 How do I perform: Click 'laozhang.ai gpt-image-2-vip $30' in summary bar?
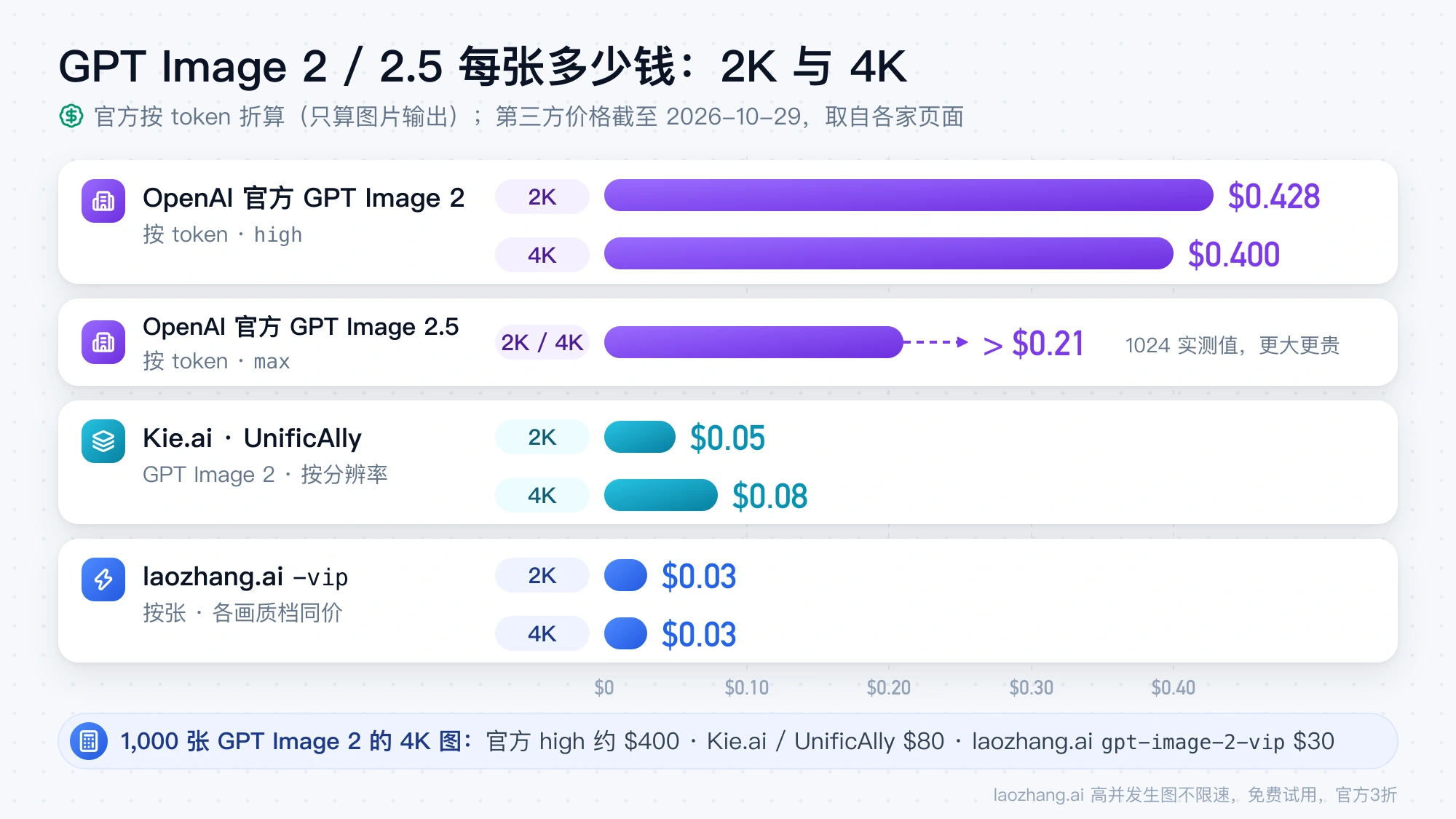(x=1153, y=741)
